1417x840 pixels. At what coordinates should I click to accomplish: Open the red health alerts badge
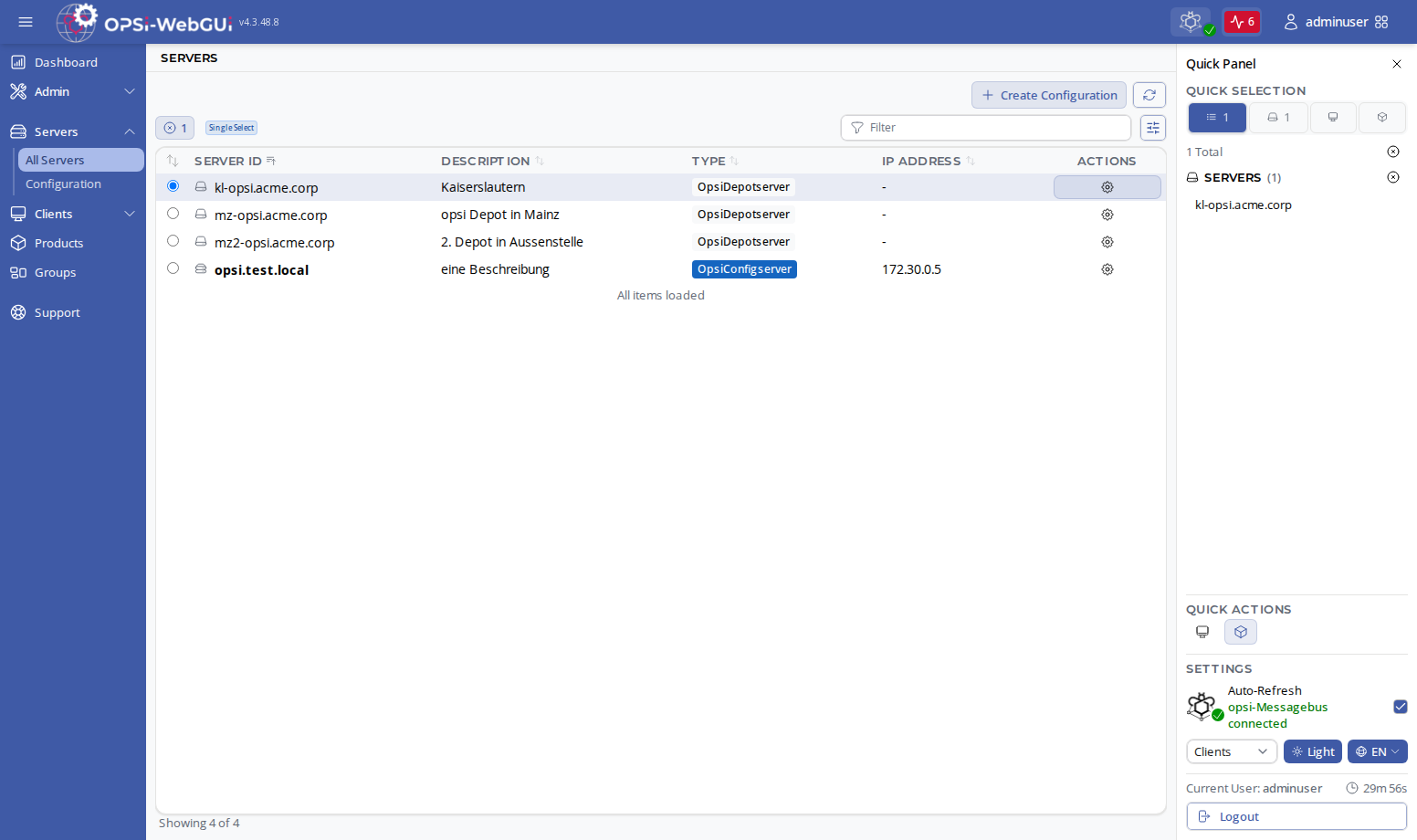[x=1242, y=22]
